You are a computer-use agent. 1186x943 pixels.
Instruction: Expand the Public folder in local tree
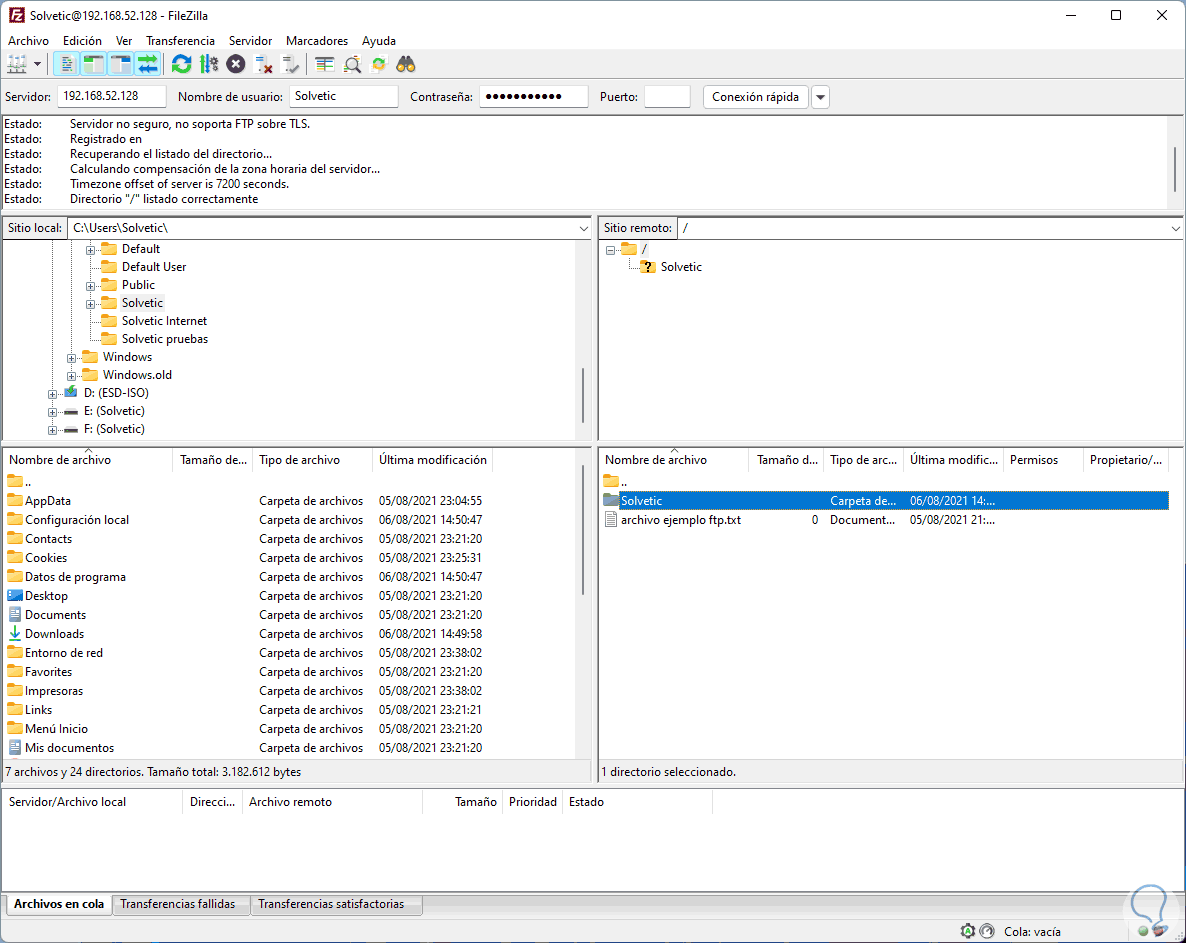(x=90, y=286)
